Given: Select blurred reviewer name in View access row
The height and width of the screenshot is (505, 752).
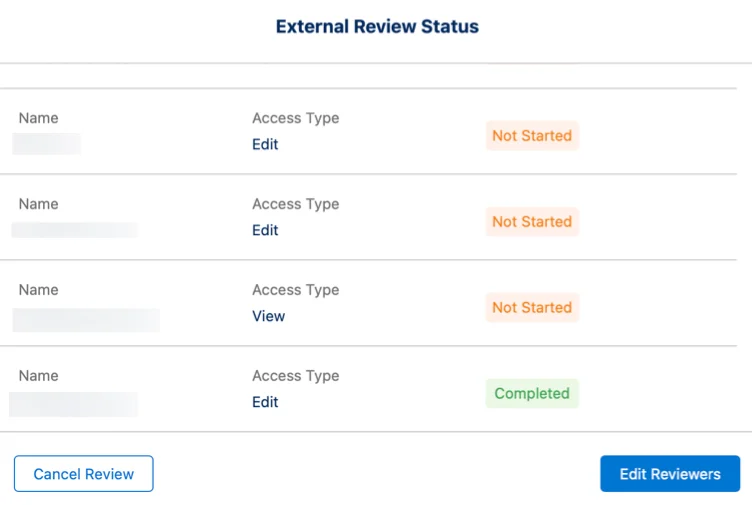Looking at the screenshot, I should click(86, 320).
